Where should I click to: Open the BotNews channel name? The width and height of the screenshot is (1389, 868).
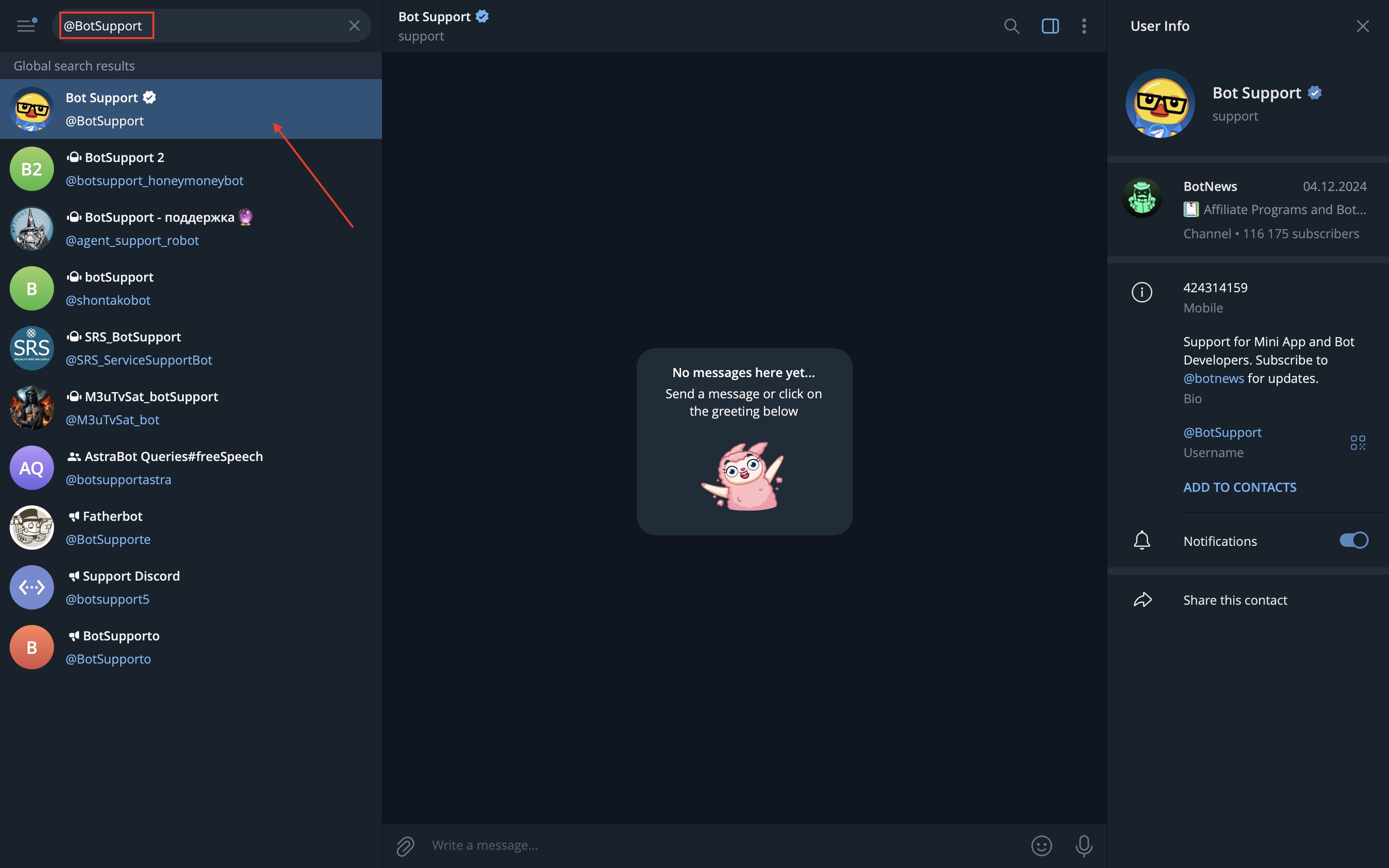pos(1210,187)
